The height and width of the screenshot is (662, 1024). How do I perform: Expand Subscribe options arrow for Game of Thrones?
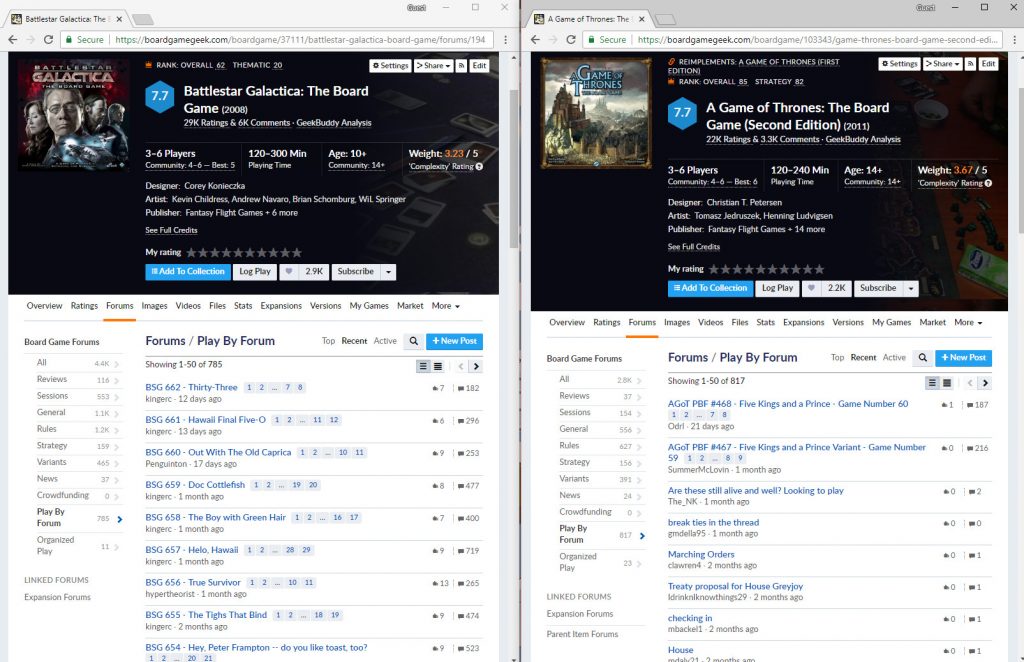tap(911, 288)
